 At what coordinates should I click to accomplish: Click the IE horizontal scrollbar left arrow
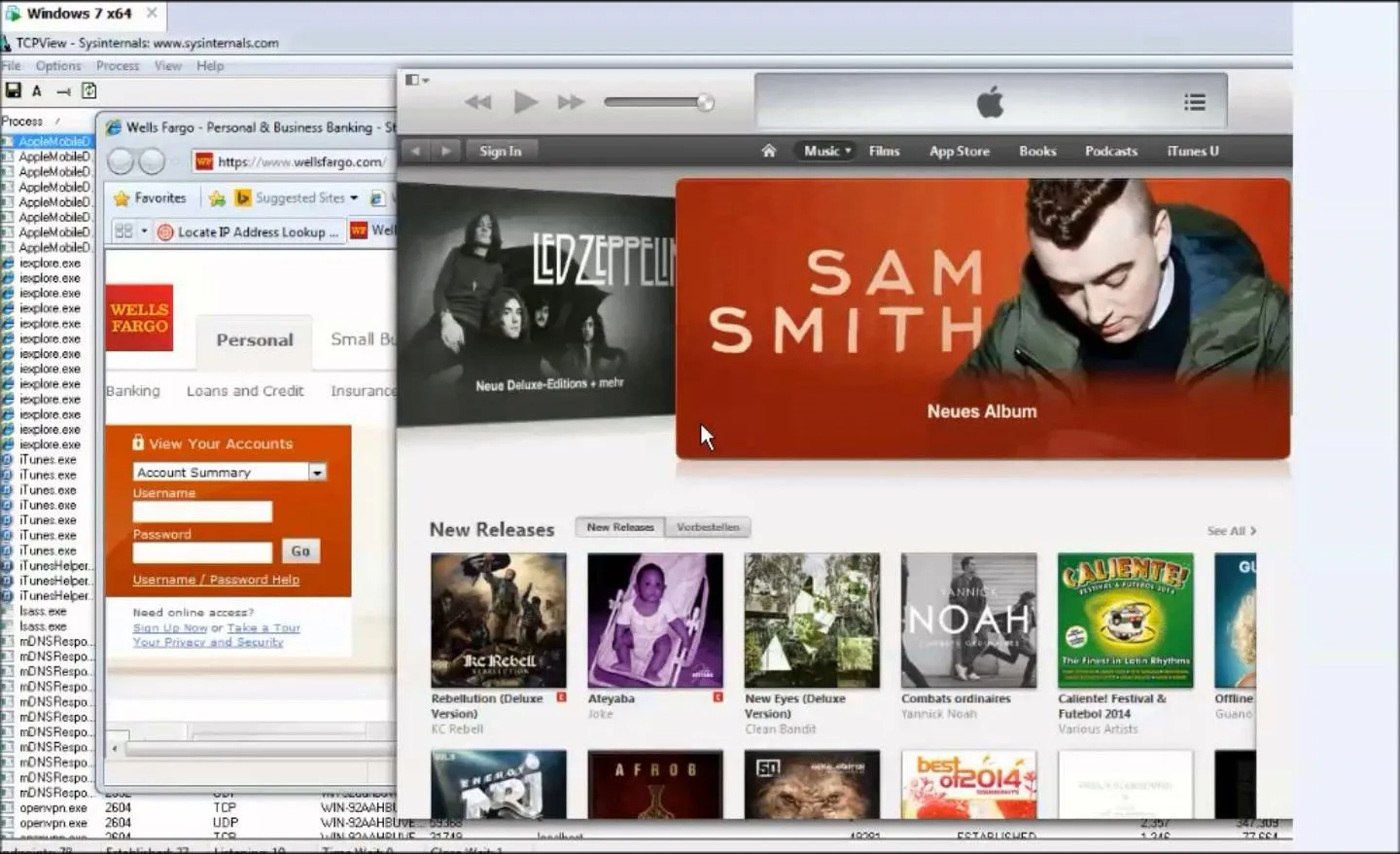[115, 748]
